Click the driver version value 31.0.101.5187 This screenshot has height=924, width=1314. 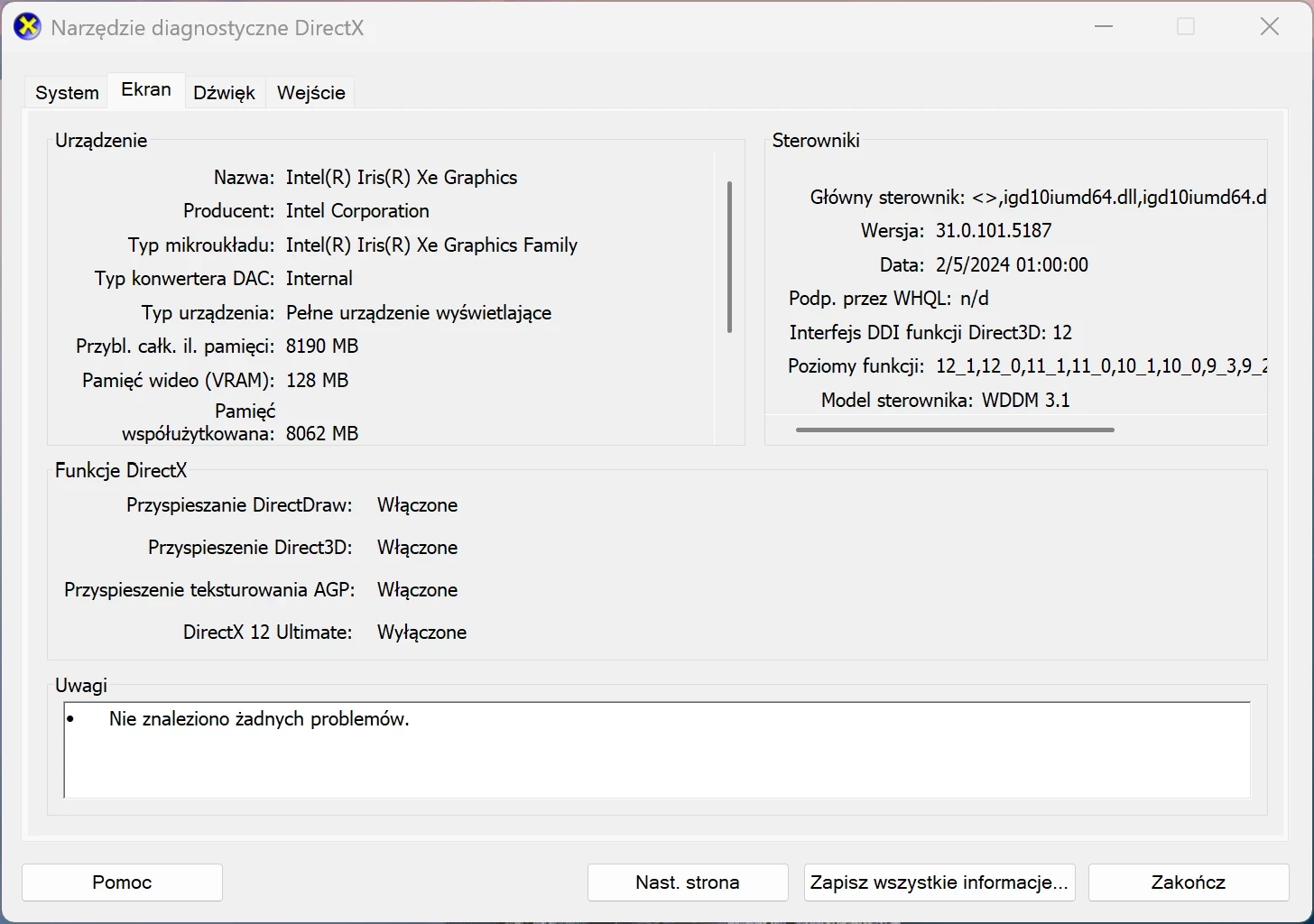click(994, 230)
